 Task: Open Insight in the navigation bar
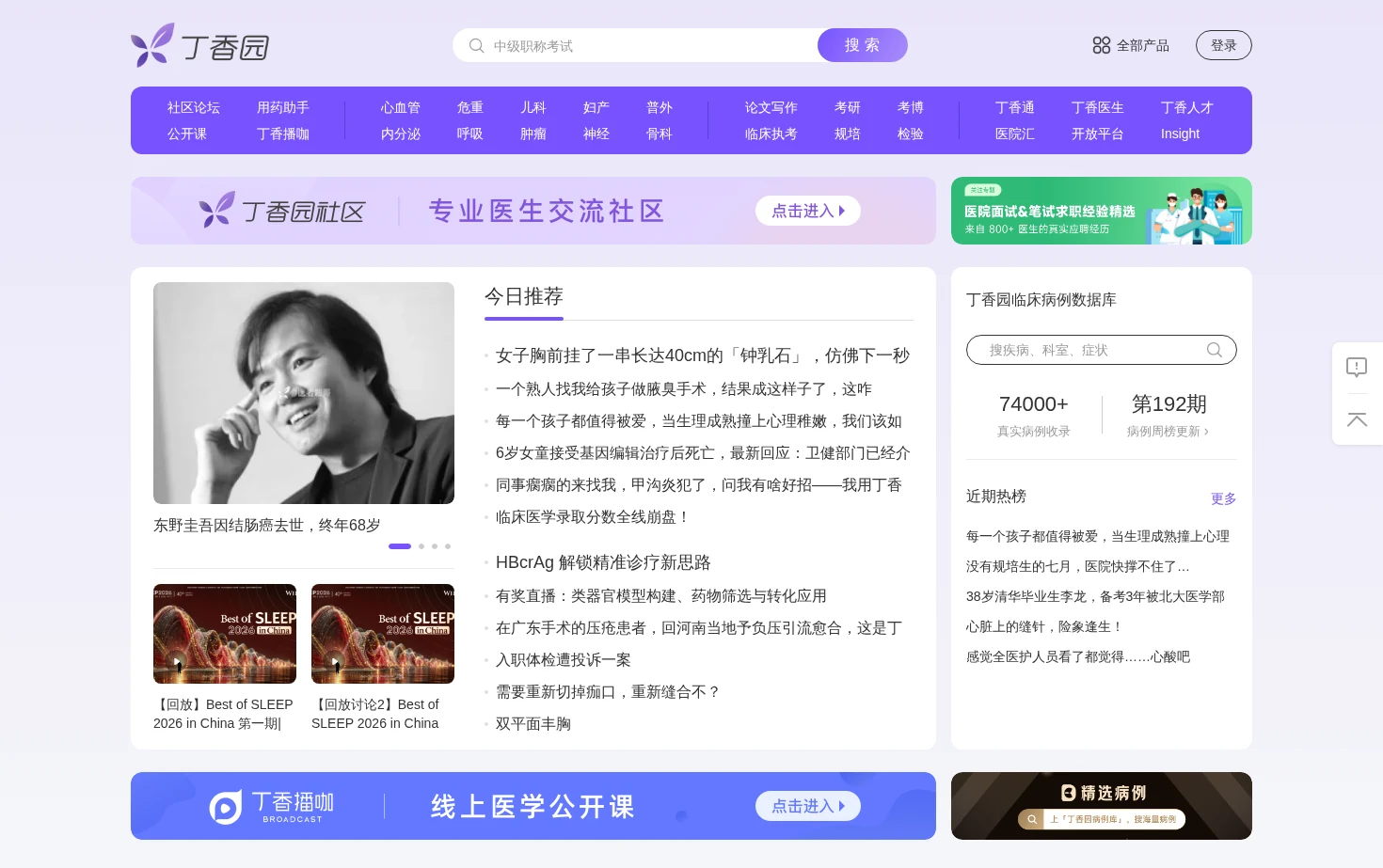click(x=1180, y=134)
